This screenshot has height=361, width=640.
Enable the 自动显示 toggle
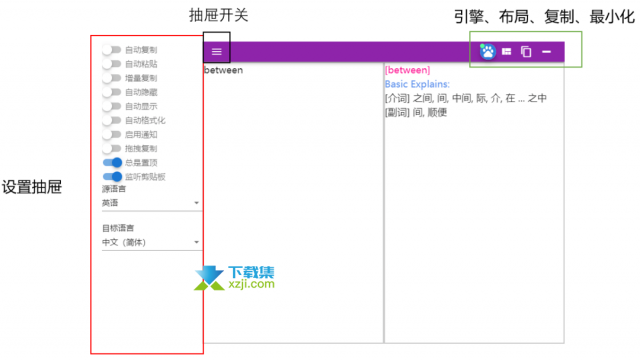coord(111,106)
